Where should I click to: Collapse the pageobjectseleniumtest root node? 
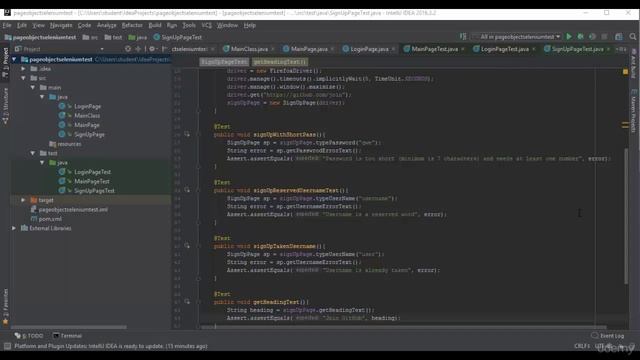point(14,60)
